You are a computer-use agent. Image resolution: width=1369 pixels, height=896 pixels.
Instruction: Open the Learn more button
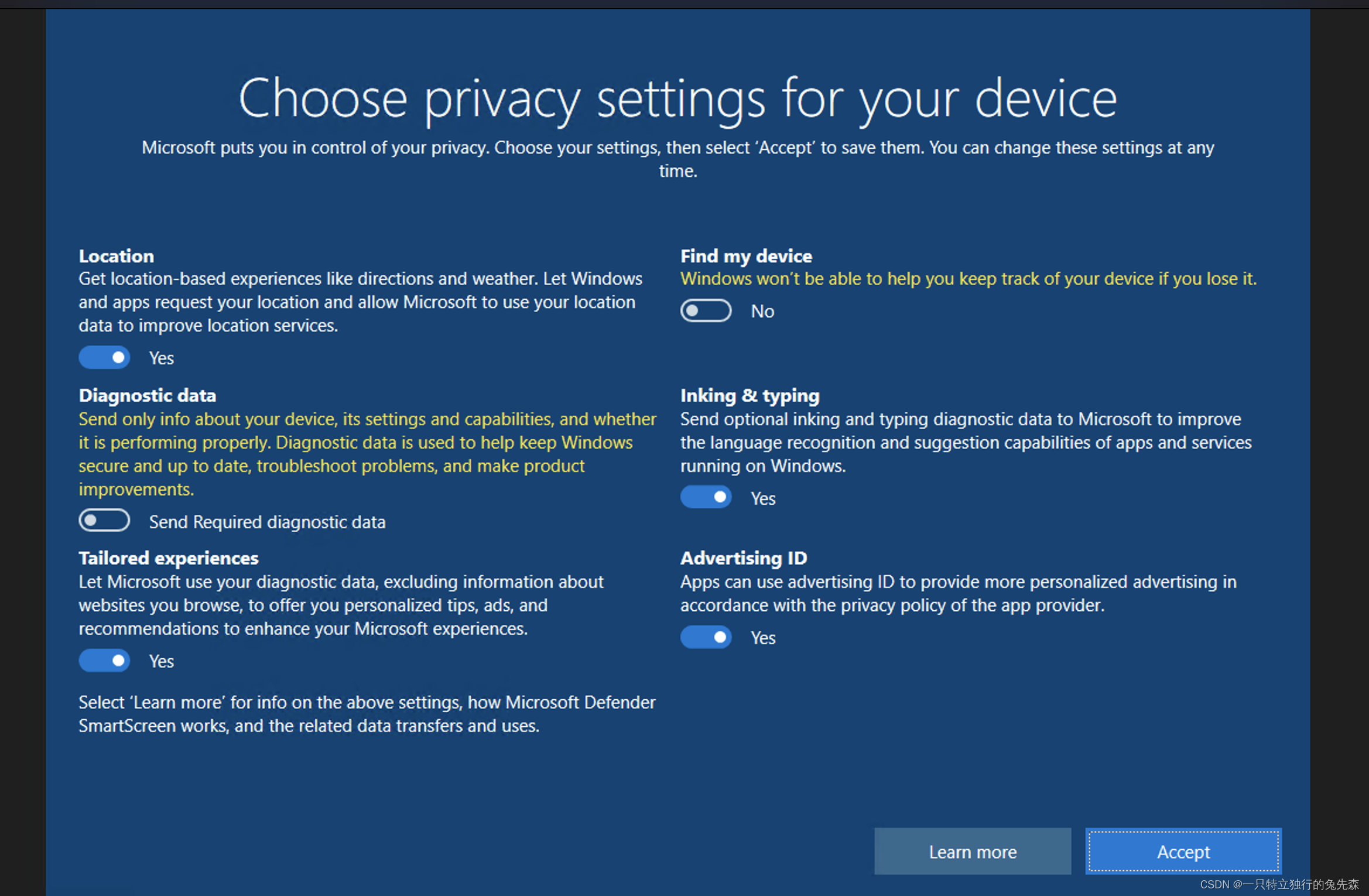click(x=972, y=851)
